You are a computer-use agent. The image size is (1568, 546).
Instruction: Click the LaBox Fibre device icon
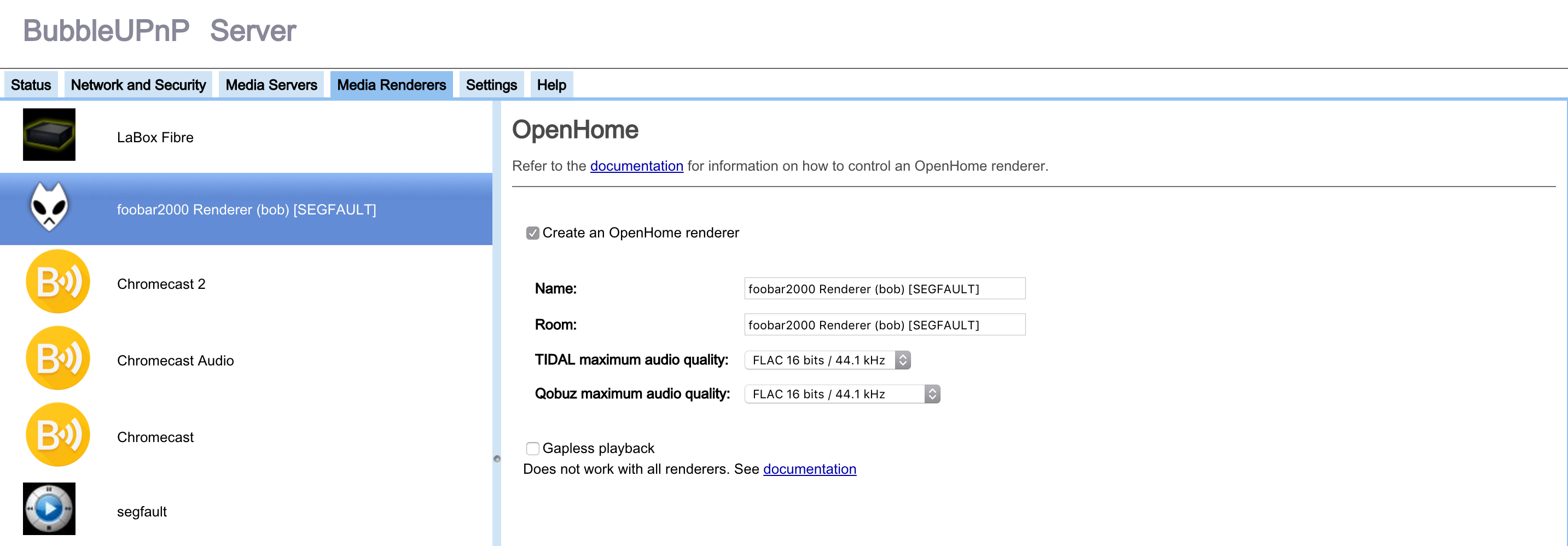pyautogui.click(x=49, y=135)
